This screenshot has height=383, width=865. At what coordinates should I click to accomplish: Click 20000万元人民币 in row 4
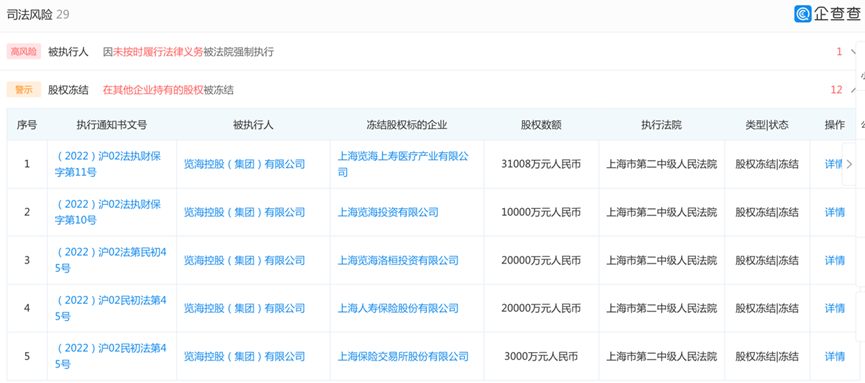click(541, 308)
